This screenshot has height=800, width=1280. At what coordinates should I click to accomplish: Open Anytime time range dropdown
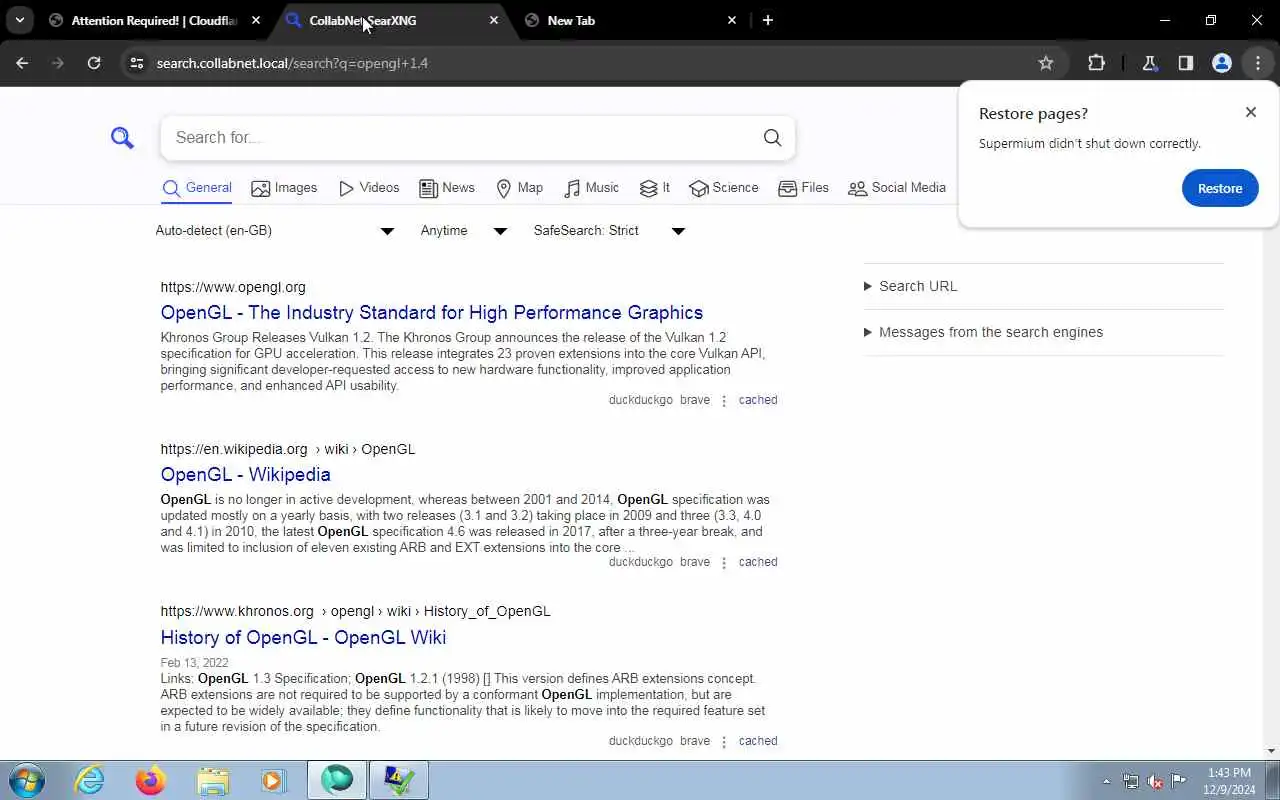[x=464, y=231]
